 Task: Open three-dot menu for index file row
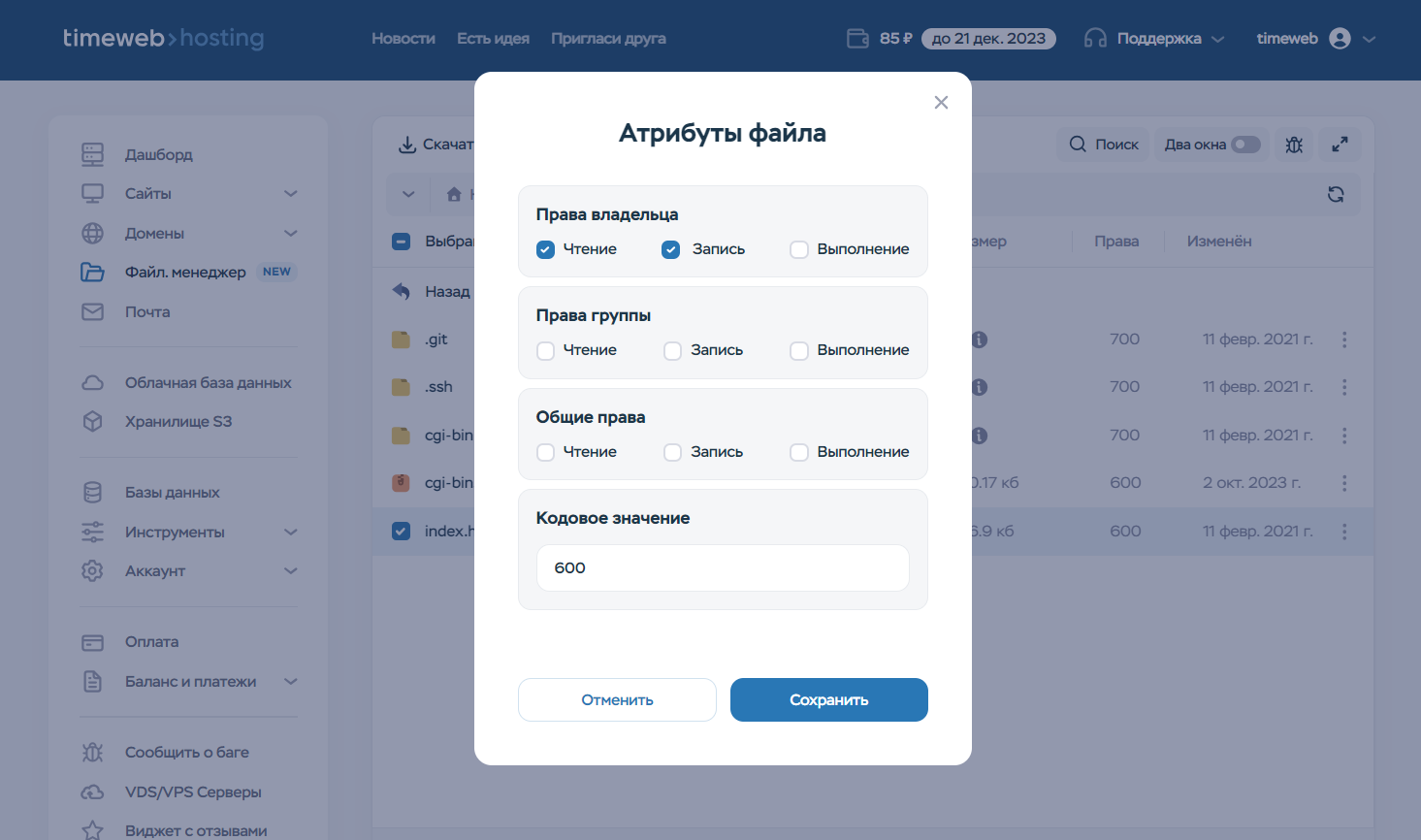click(1344, 532)
